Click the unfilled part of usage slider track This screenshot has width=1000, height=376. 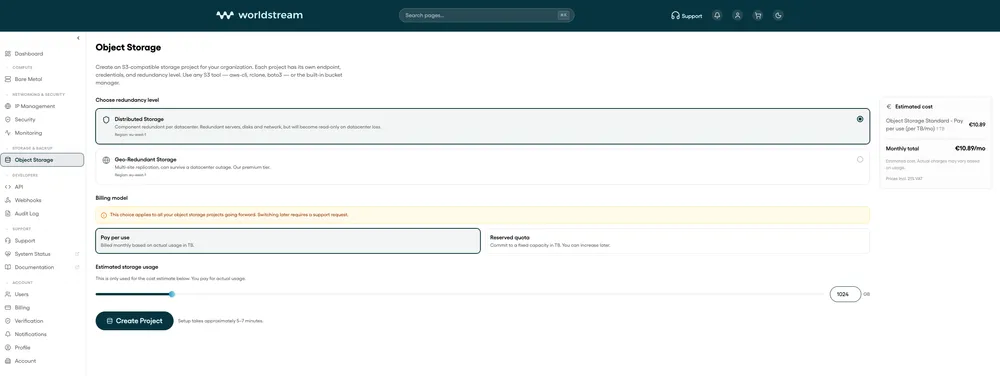click(499, 294)
